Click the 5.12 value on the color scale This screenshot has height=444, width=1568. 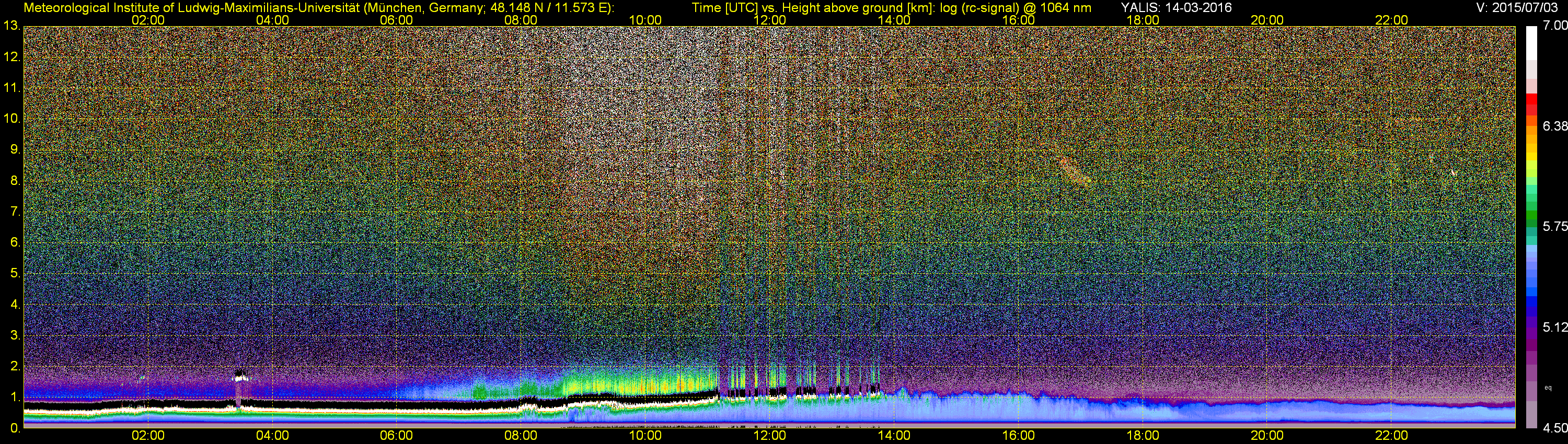point(1554,328)
